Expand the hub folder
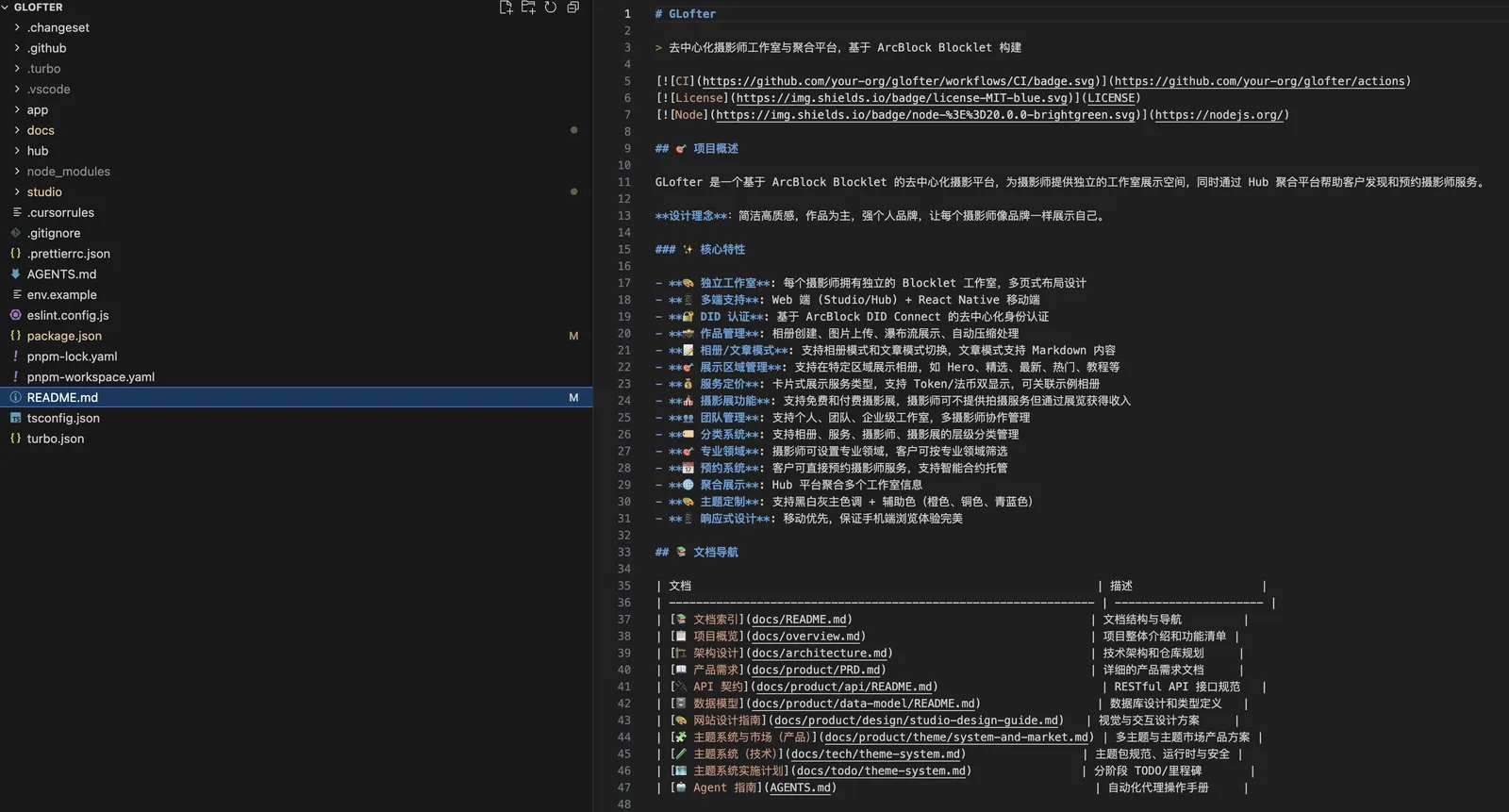Image resolution: width=1509 pixels, height=812 pixels. point(17,151)
